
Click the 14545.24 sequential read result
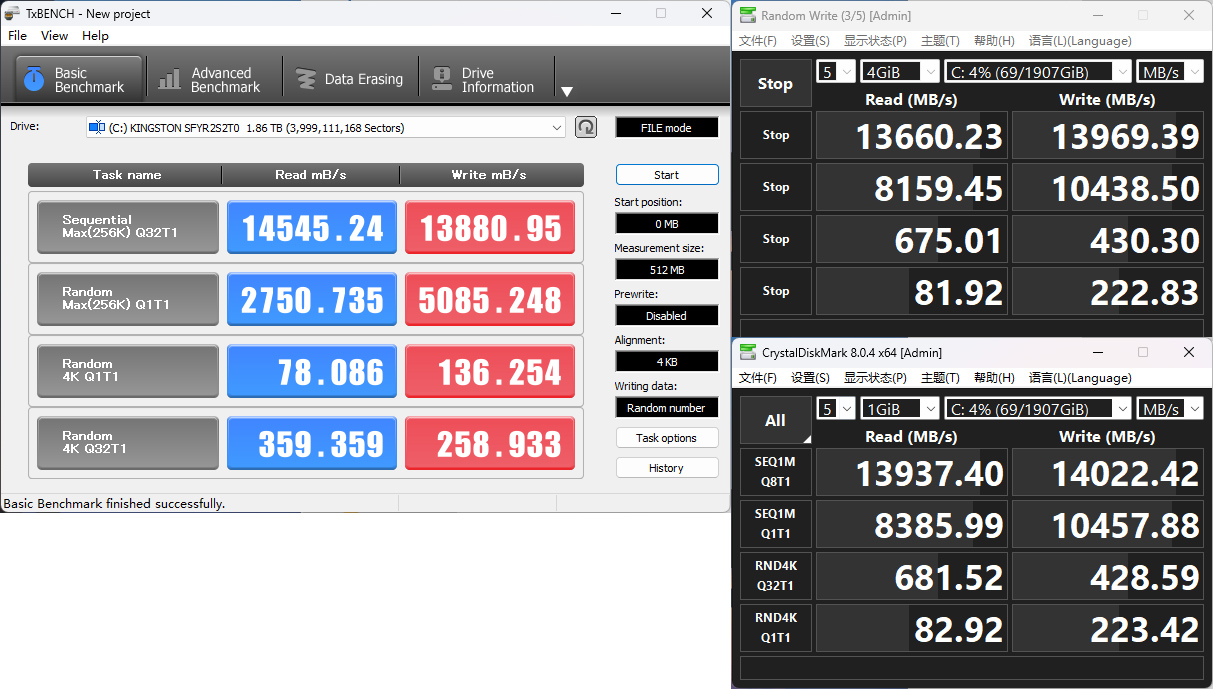(312, 227)
